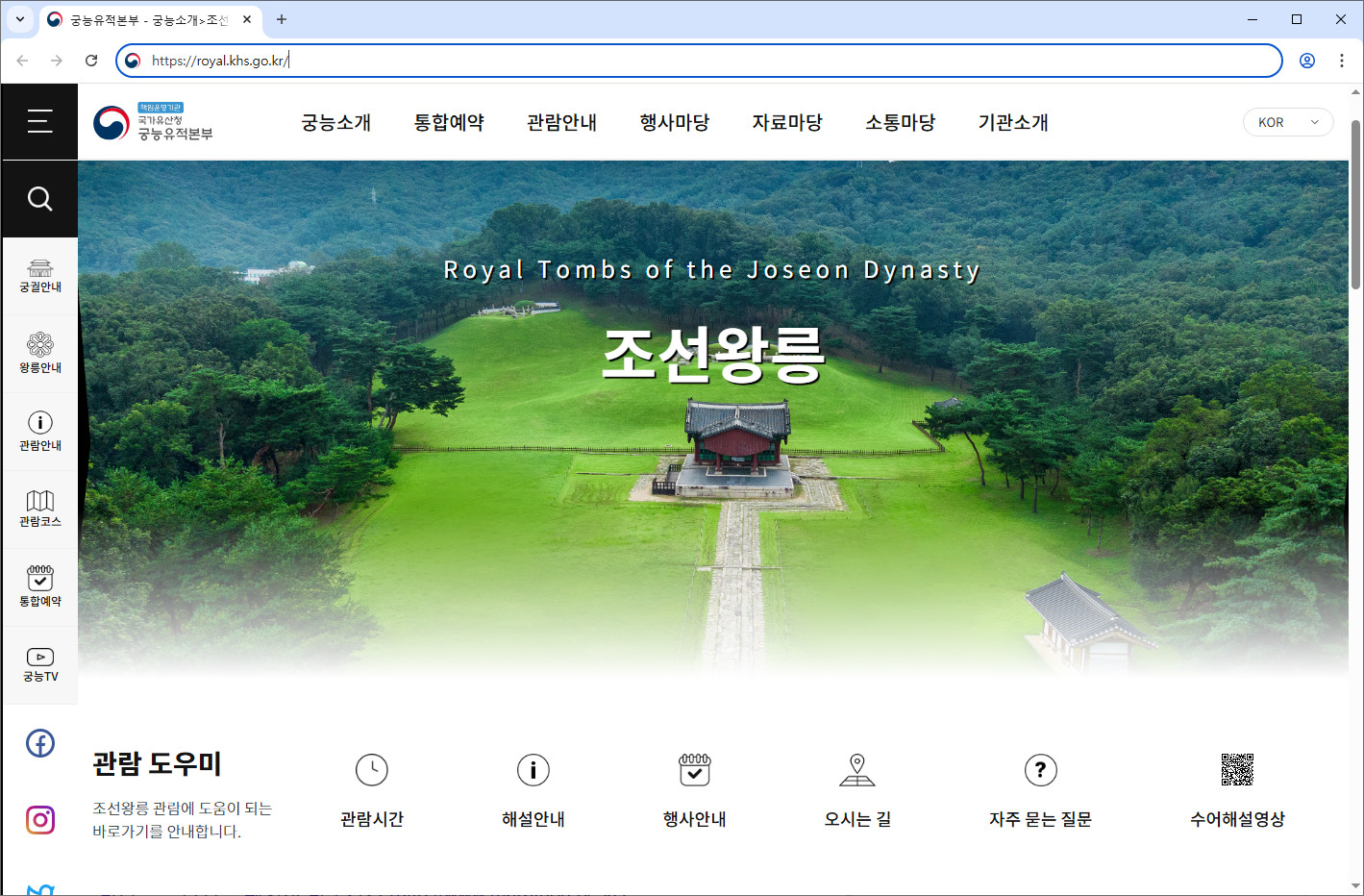
Task: Go forward to the next page
Action: pyautogui.click(x=57, y=61)
